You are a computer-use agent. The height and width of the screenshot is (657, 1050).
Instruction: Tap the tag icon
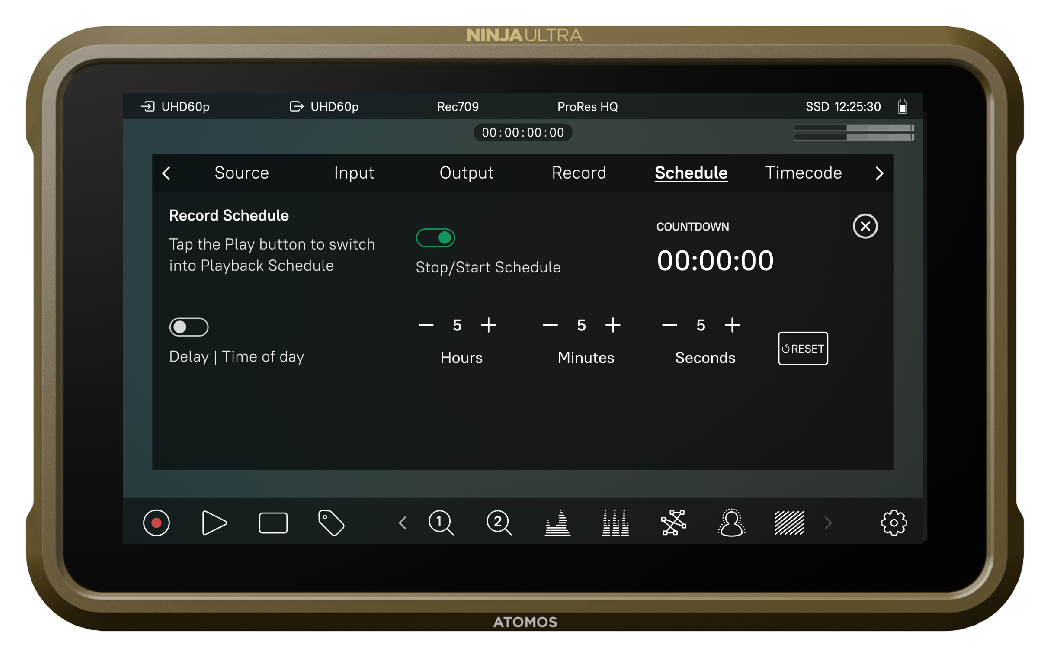point(331,523)
